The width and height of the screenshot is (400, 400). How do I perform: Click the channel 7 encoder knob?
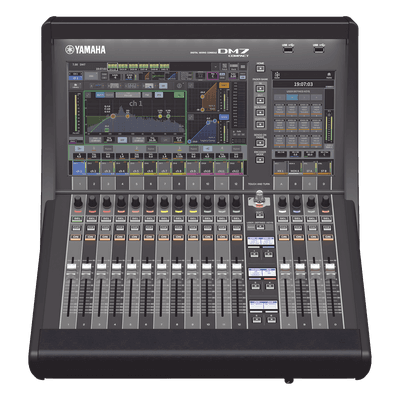click(164, 202)
